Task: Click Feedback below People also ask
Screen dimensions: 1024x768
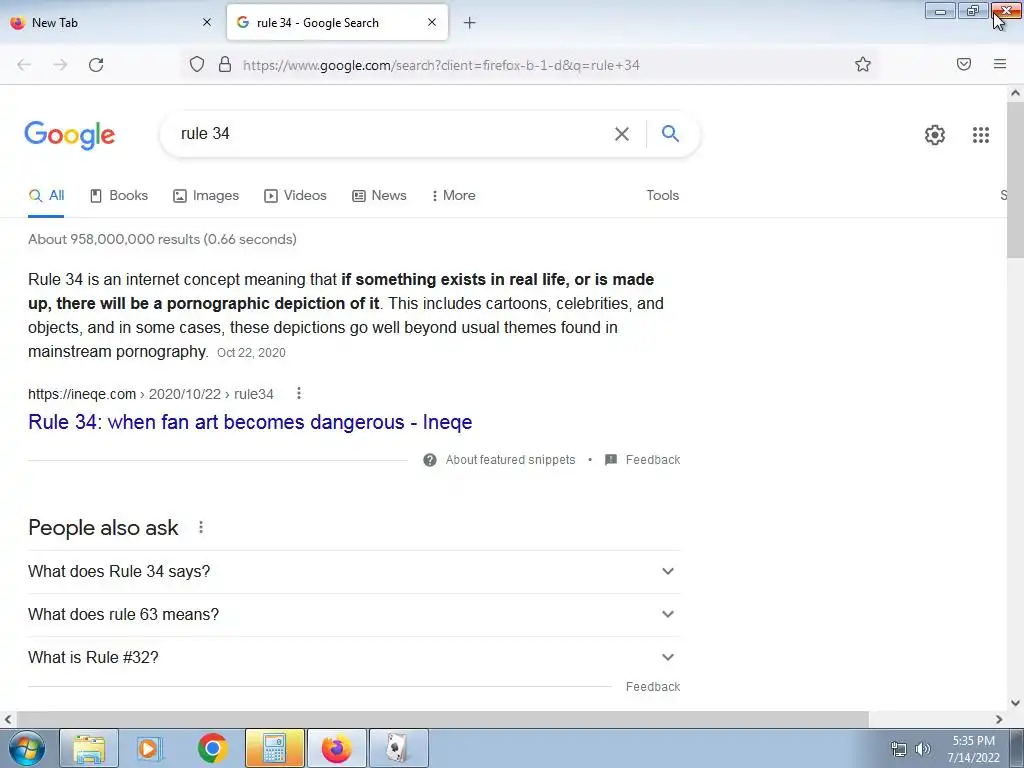Action: click(652, 687)
